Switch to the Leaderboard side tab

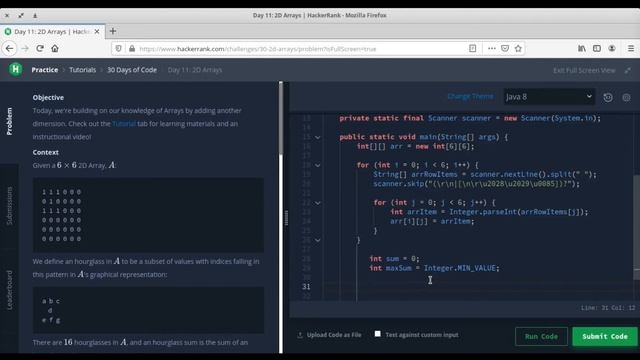9,290
